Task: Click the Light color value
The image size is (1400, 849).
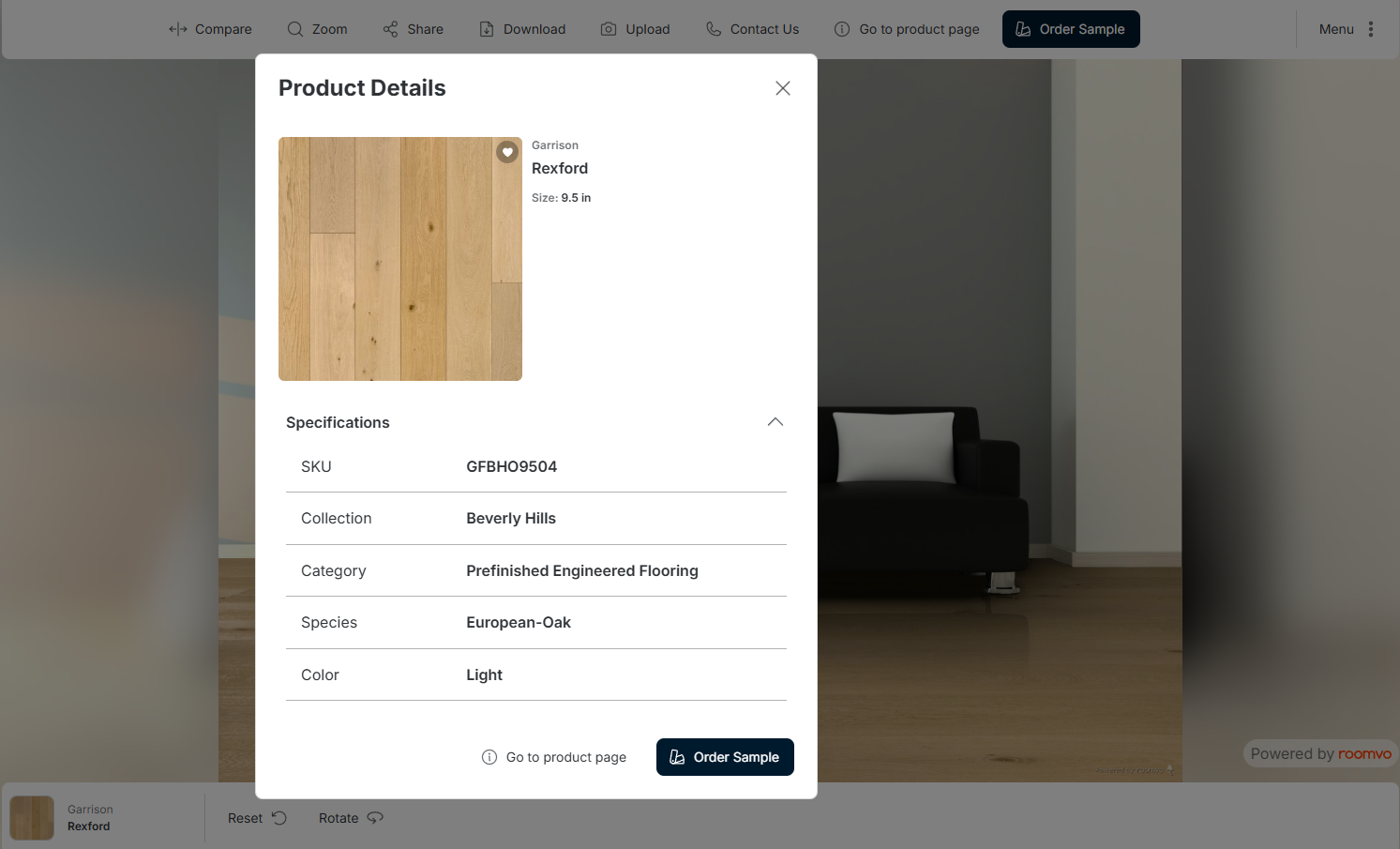Action: [484, 675]
